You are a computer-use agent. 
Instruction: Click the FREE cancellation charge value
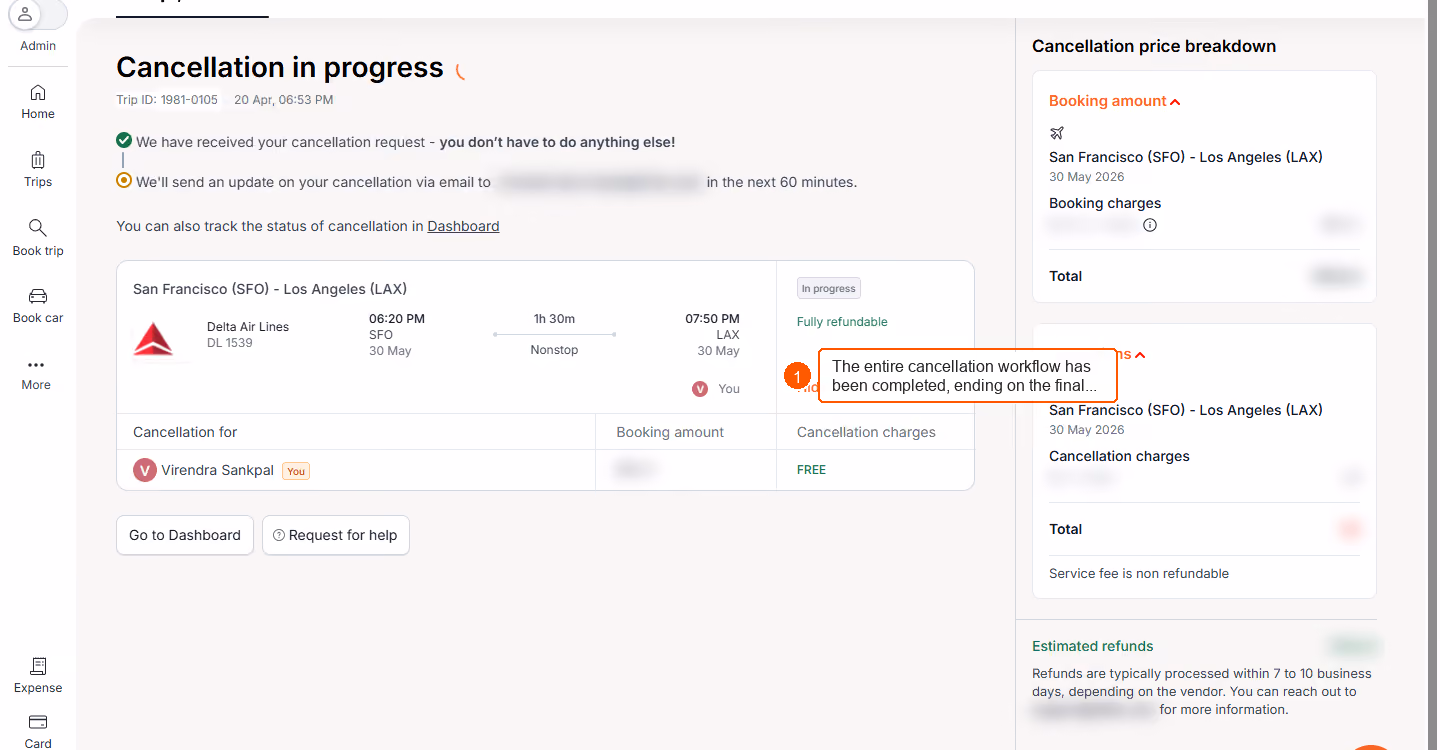(811, 470)
